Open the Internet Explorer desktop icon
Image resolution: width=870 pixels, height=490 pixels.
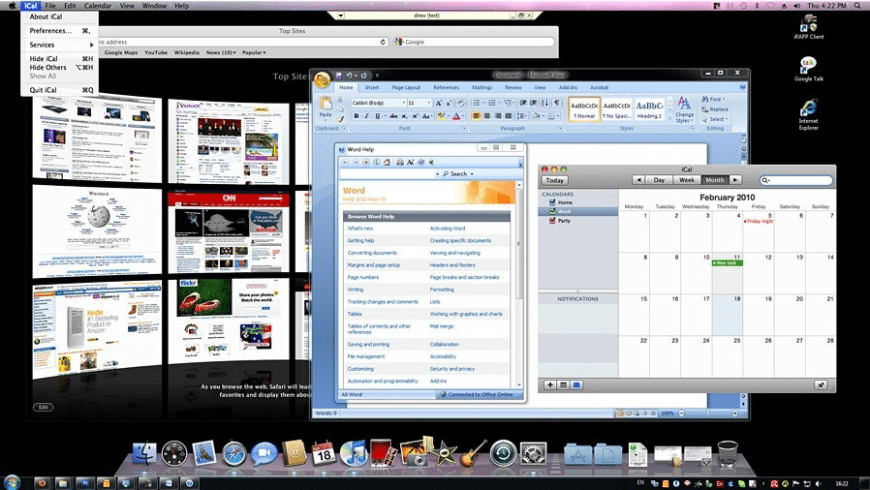(808, 115)
